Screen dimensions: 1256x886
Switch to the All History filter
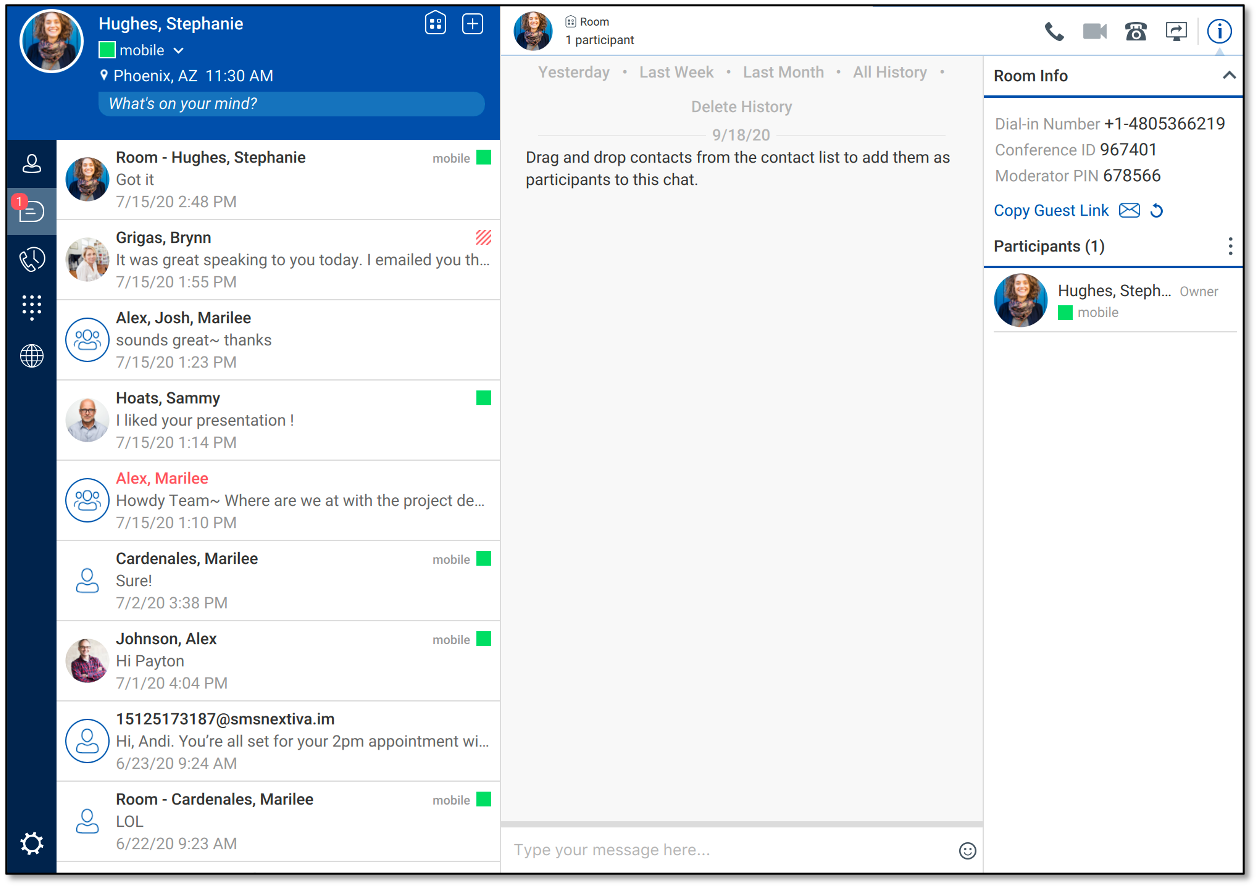click(890, 71)
